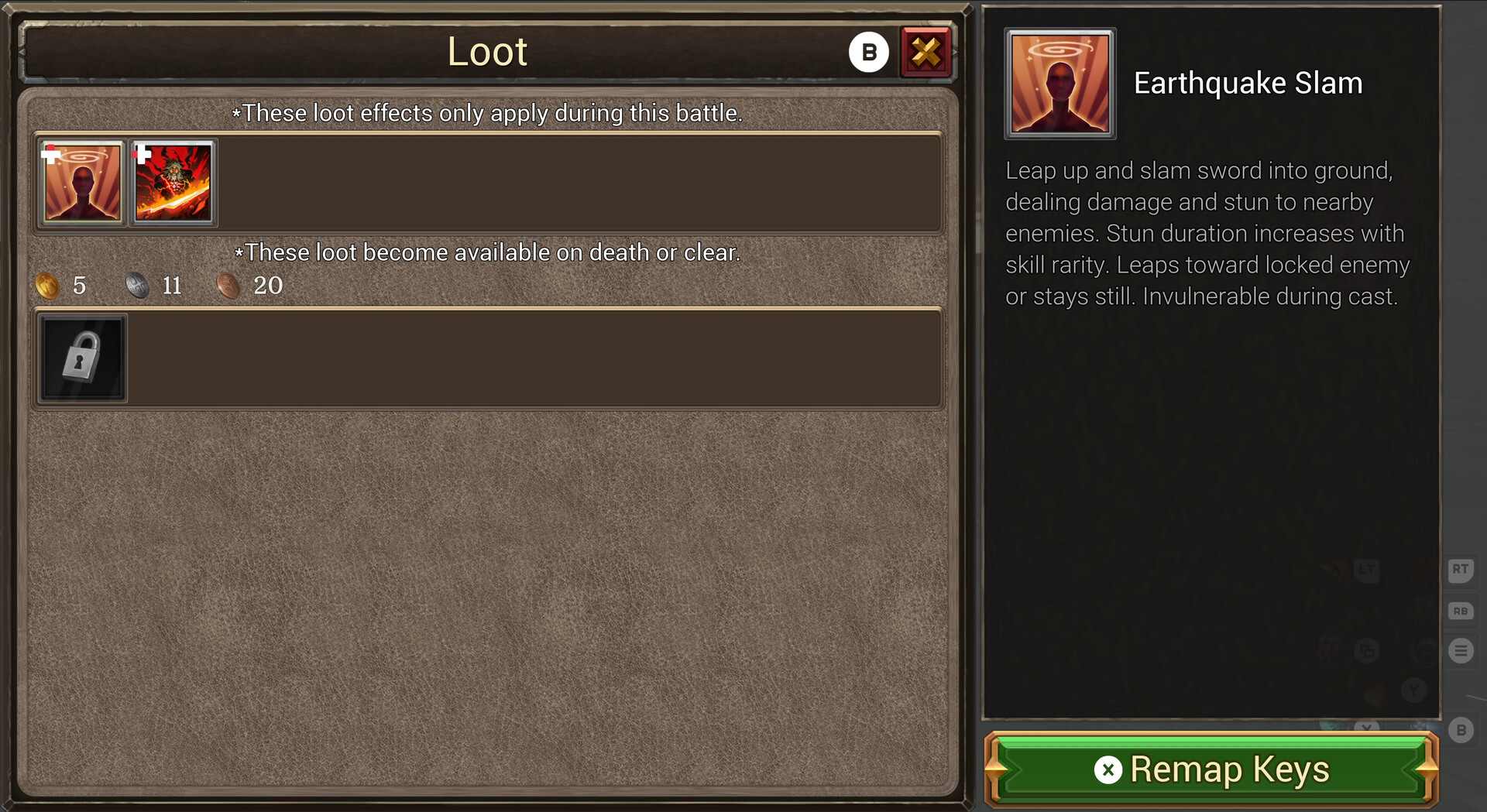Open the hamburger menu button on right edge
This screenshot has height=812, width=1487.
(1461, 651)
